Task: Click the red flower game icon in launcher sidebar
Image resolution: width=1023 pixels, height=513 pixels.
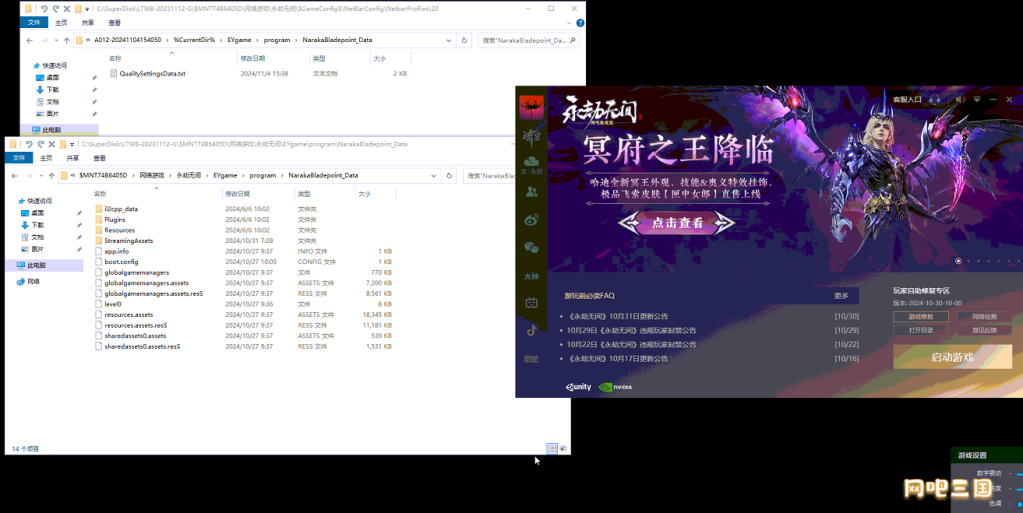Action: (532, 107)
